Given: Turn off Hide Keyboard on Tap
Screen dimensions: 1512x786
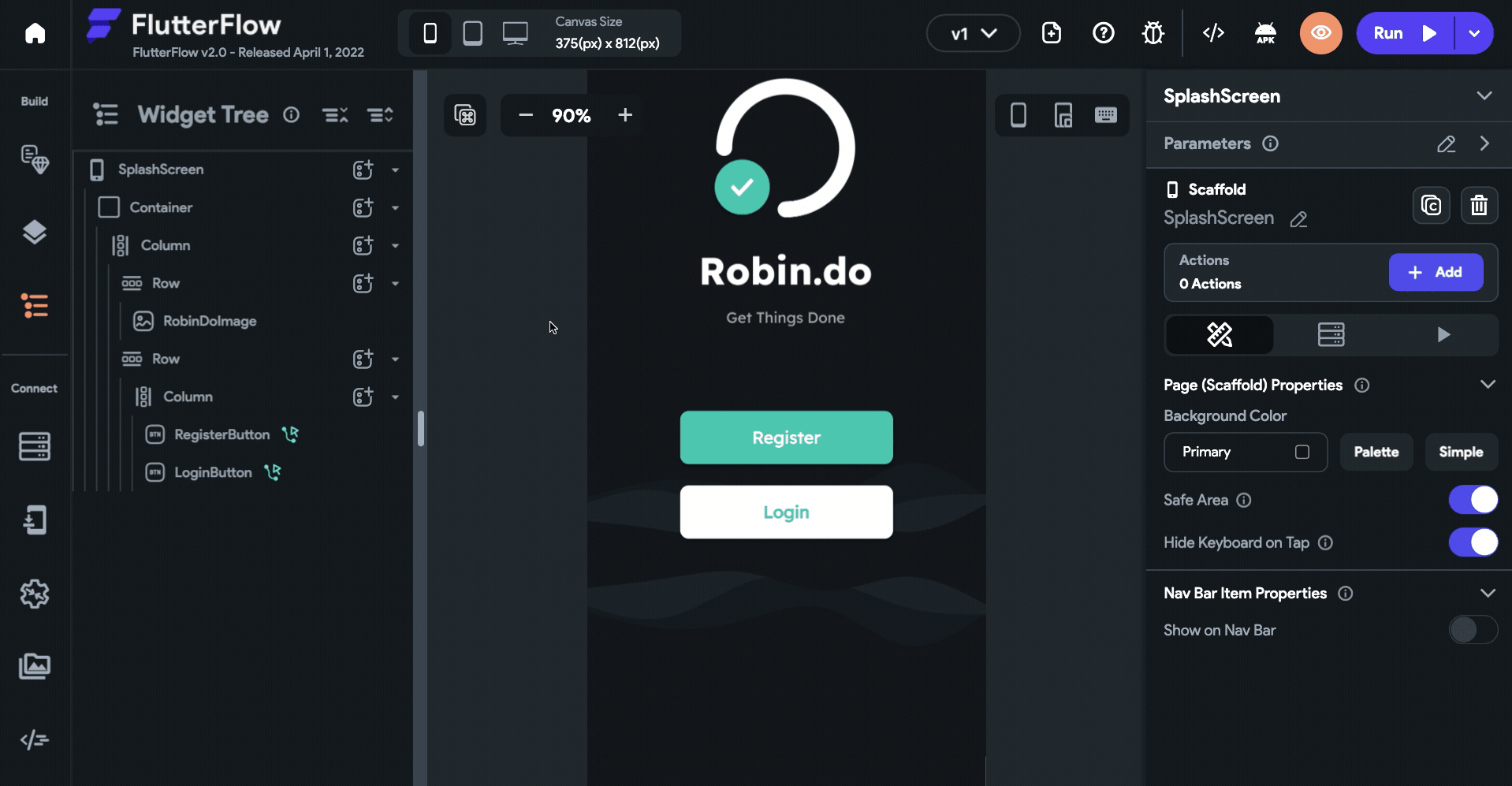Looking at the screenshot, I should pyautogui.click(x=1473, y=542).
